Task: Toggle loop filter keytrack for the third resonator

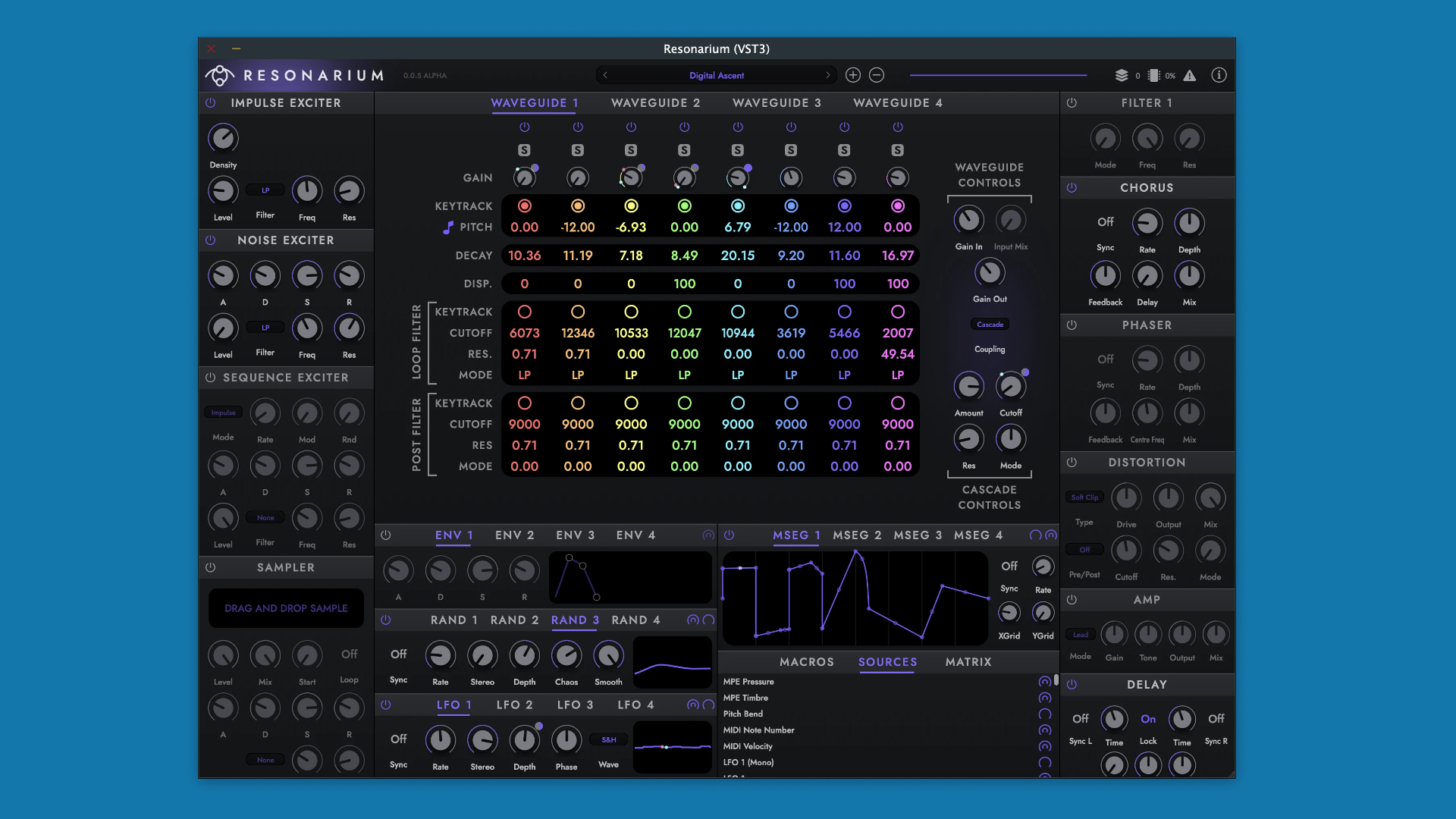Action: pos(631,312)
